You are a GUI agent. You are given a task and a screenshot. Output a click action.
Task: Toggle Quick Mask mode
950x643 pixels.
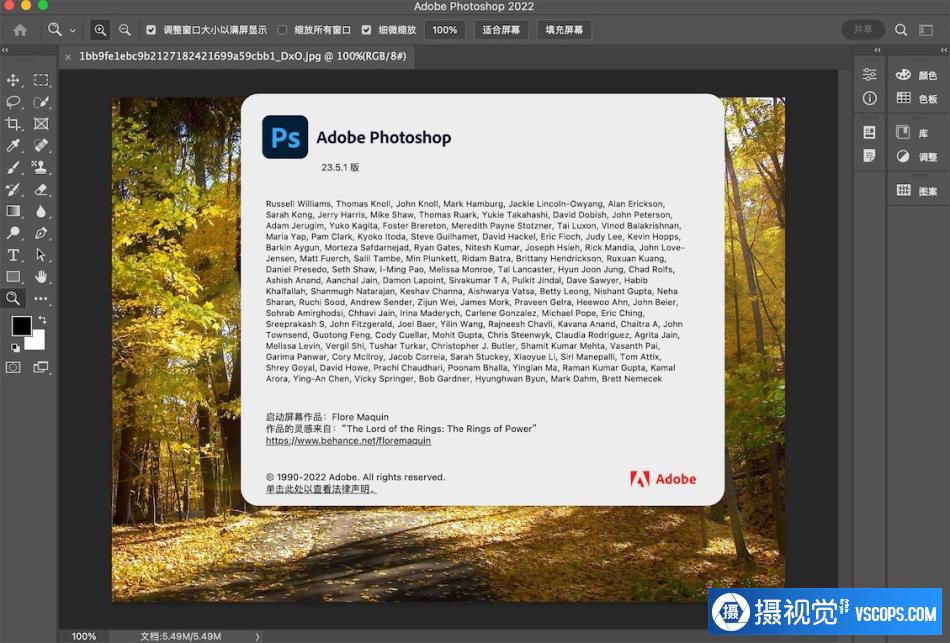click(13, 367)
